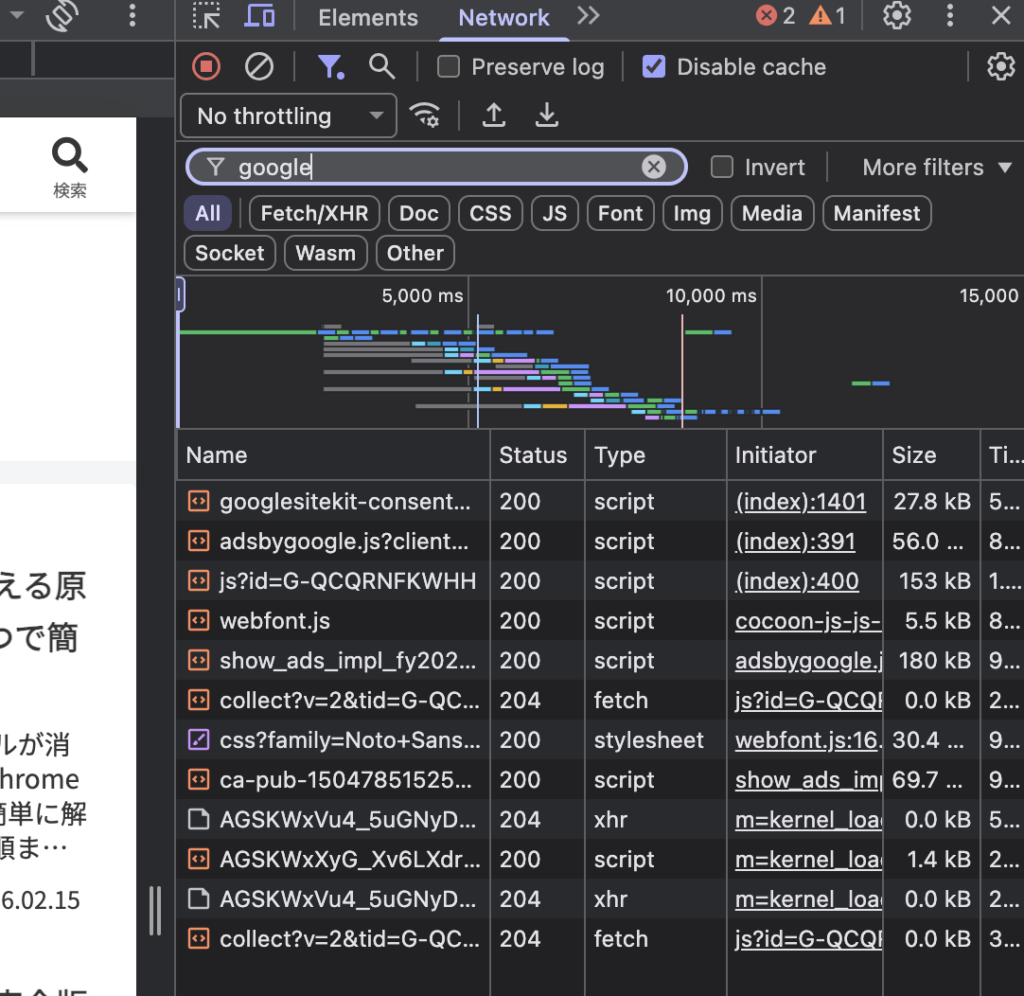Open search within the Network panel

(x=382, y=67)
